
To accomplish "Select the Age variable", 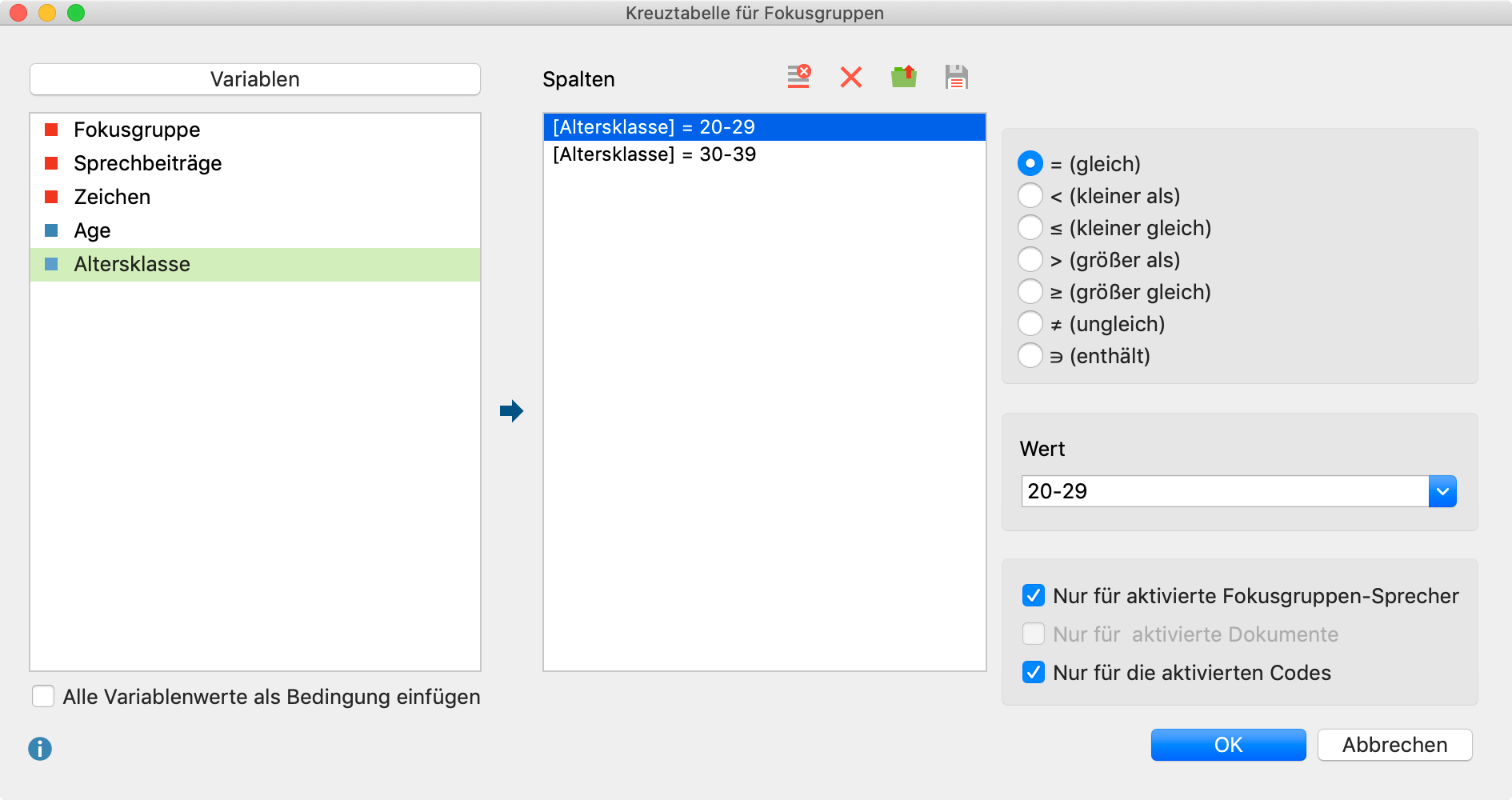I will [x=255, y=230].
